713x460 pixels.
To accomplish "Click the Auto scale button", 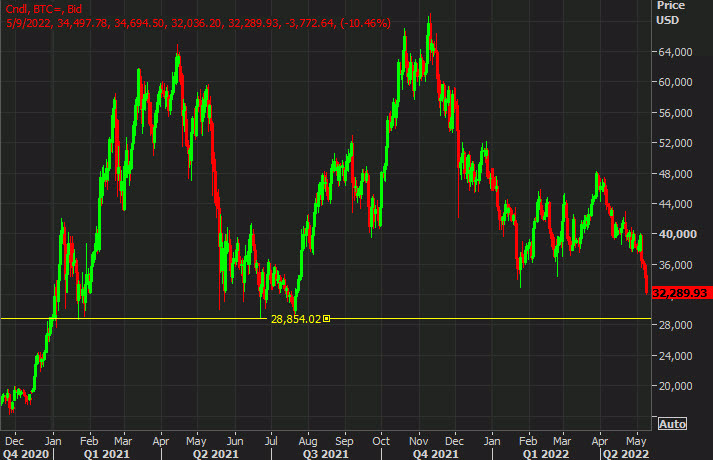I will click(672, 423).
